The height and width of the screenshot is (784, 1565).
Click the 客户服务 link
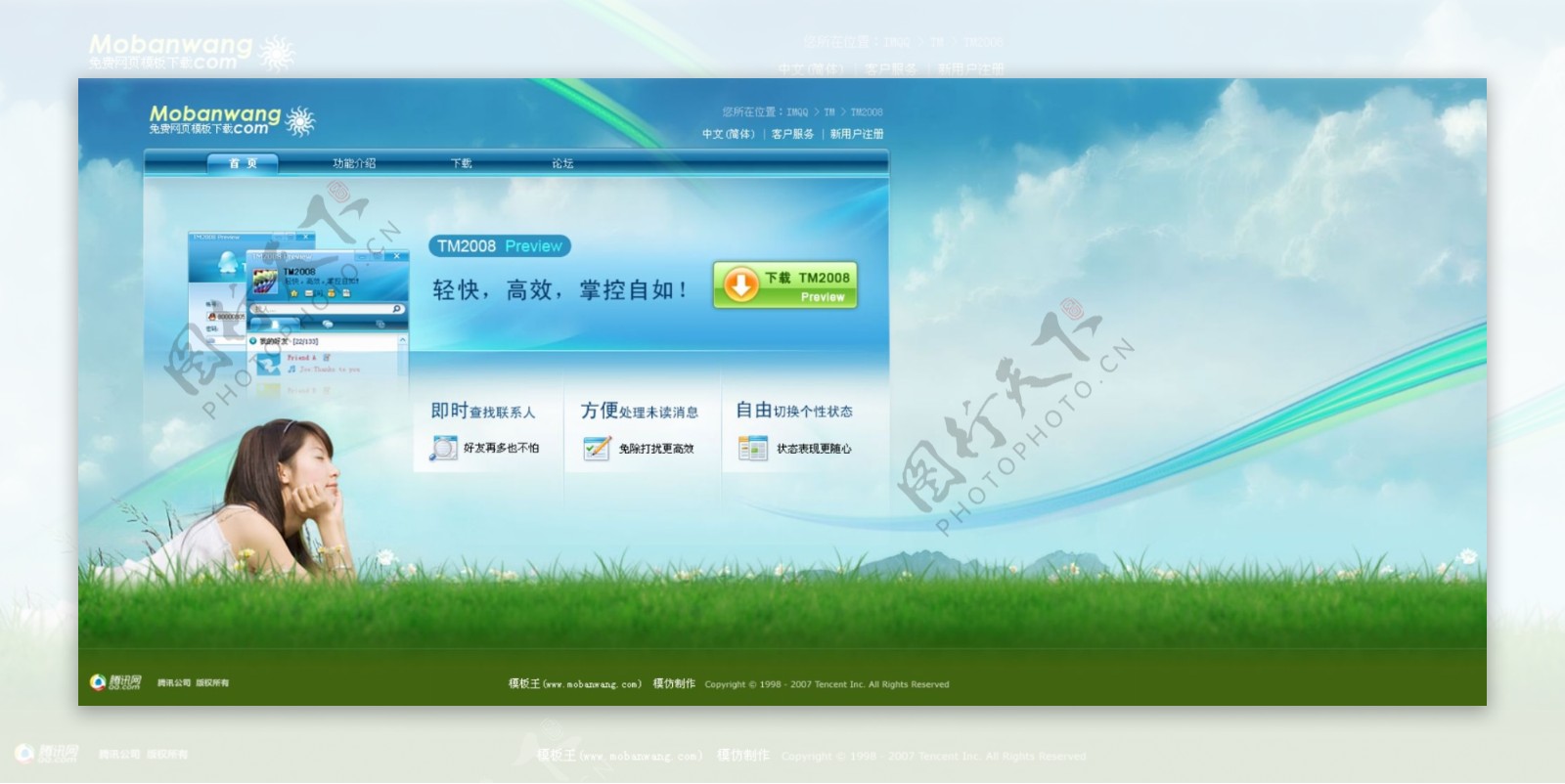click(792, 134)
